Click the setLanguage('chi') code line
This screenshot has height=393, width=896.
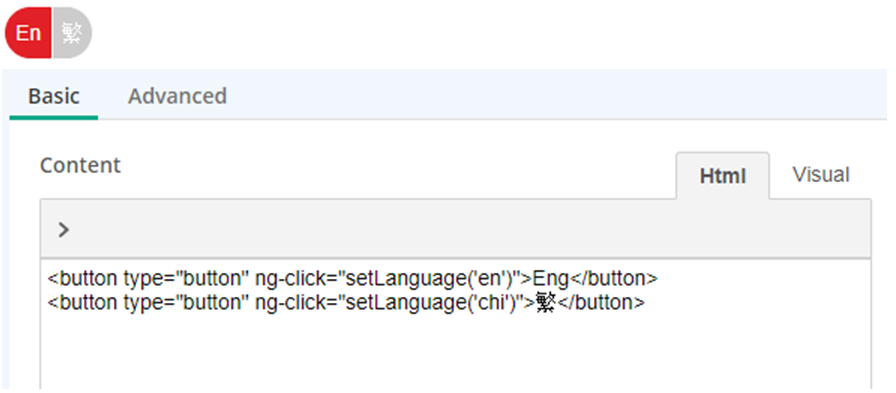tap(346, 303)
